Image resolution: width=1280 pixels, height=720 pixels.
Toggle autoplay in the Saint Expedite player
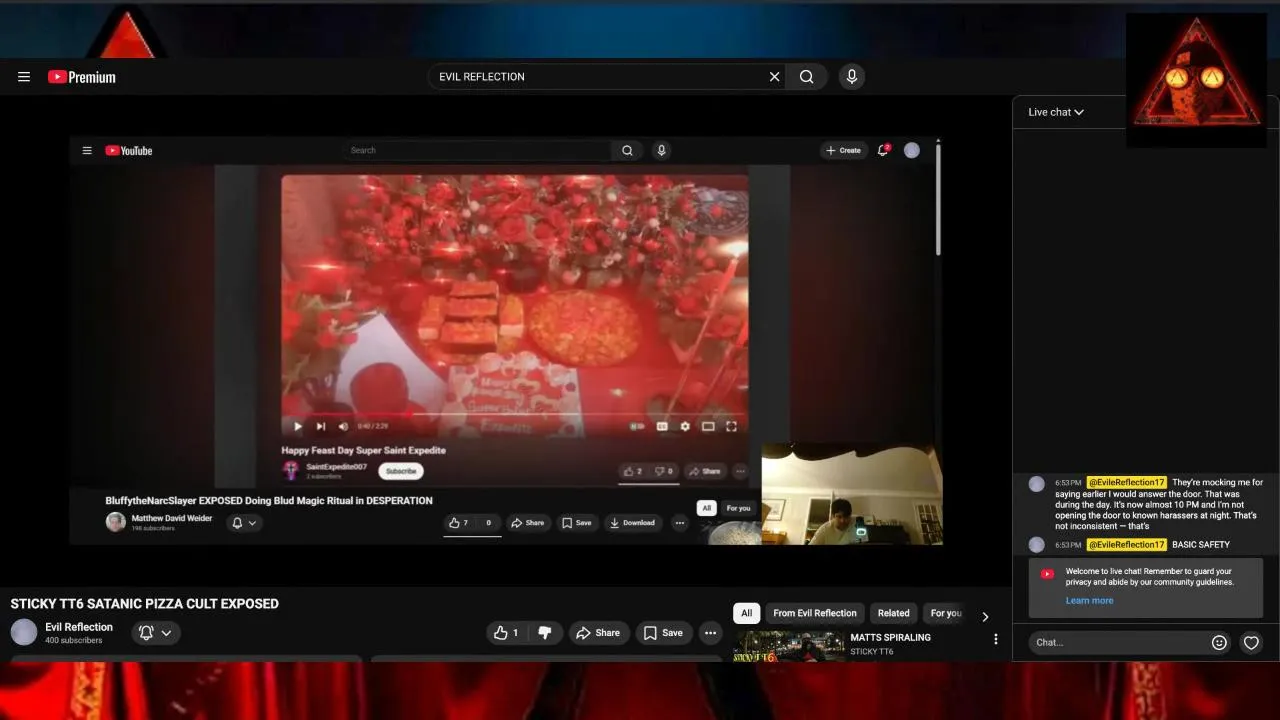click(x=637, y=426)
